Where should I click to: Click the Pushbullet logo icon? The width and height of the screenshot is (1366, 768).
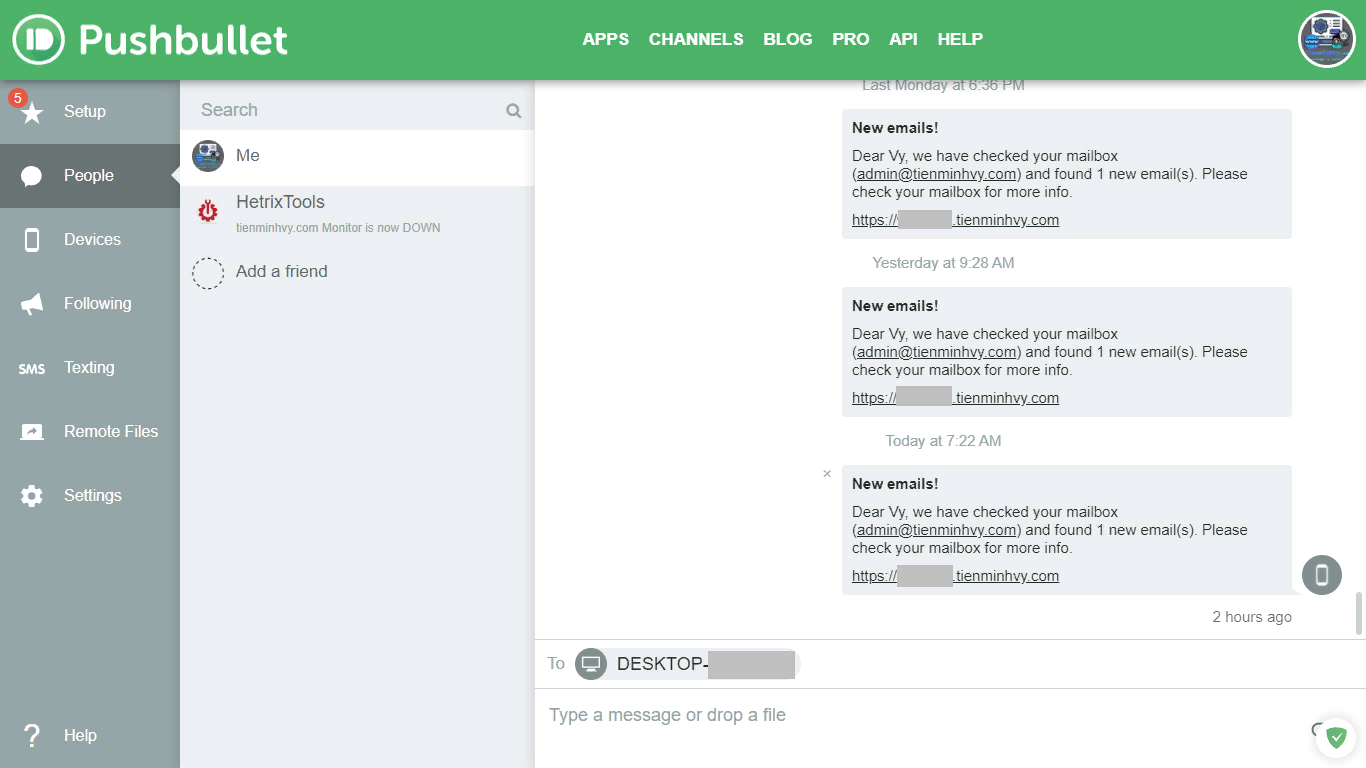pos(38,40)
